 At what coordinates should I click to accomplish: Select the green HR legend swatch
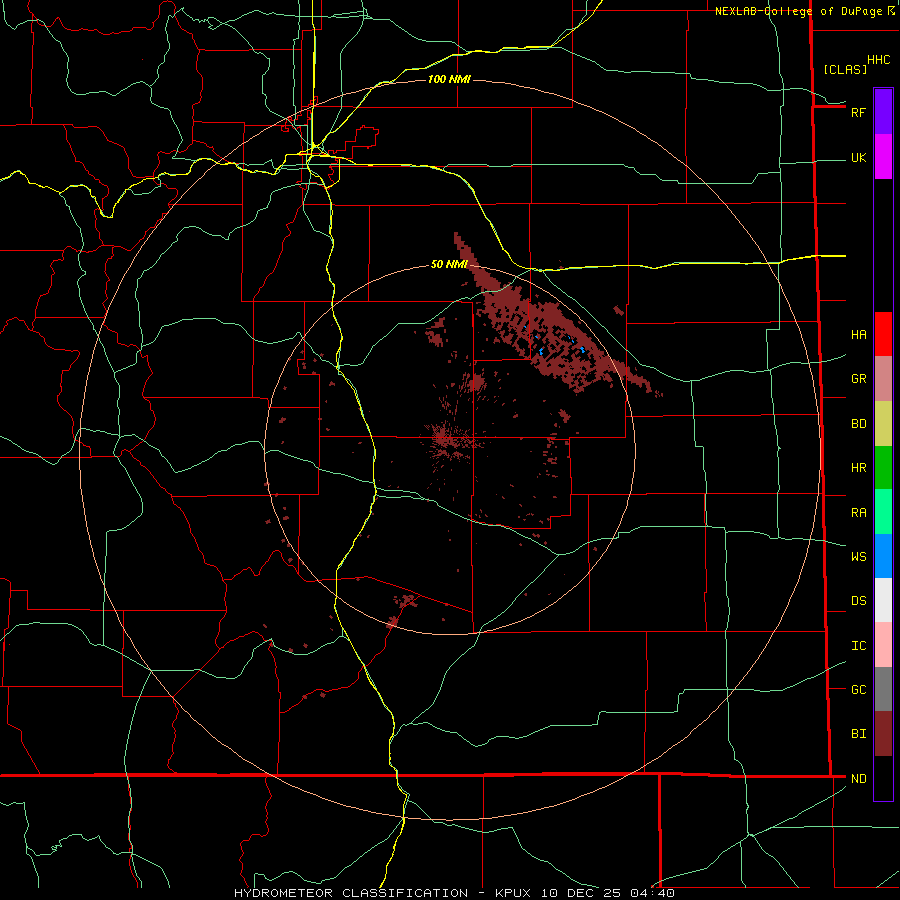point(883,468)
